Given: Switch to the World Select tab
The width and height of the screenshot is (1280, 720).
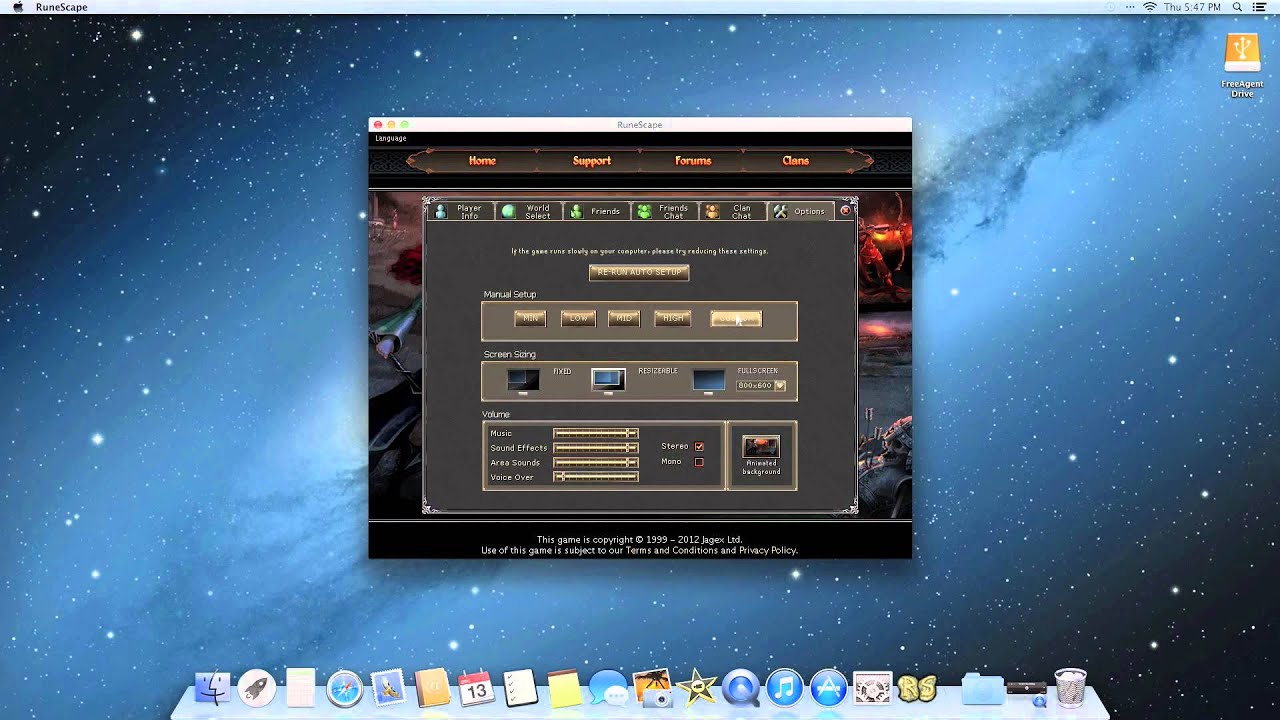Looking at the screenshot, I should [529, 211].
